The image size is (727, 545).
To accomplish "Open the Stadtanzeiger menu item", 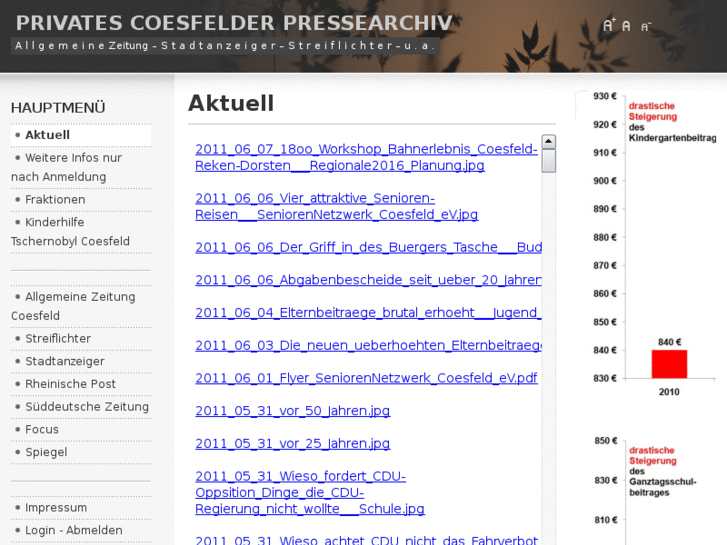I will (81, 361).
